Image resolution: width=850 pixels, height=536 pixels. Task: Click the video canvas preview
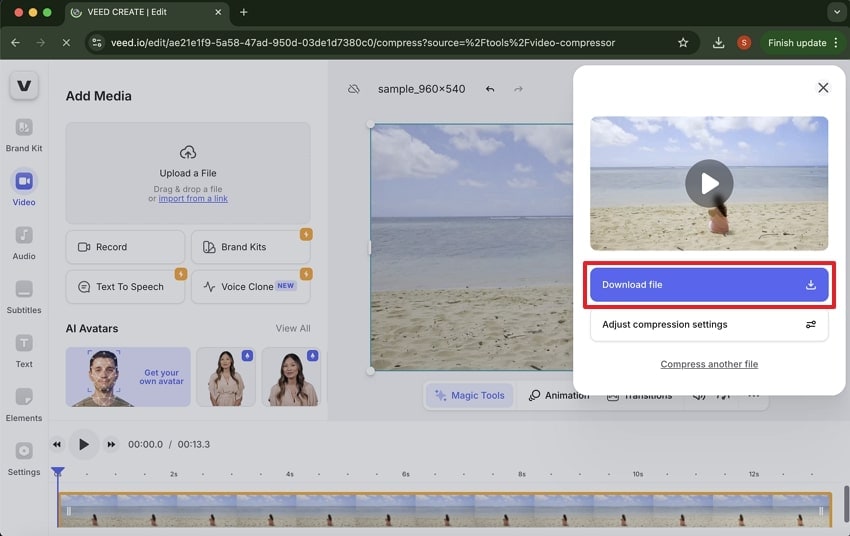[472, 248]
